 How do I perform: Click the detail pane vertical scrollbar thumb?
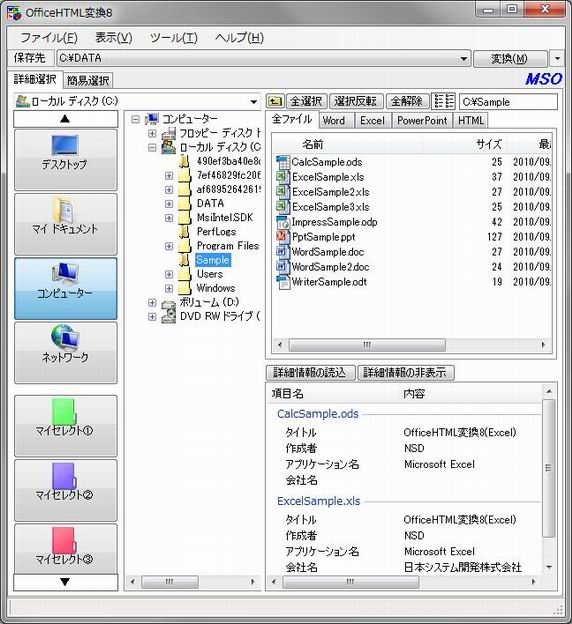pos(549,468)
